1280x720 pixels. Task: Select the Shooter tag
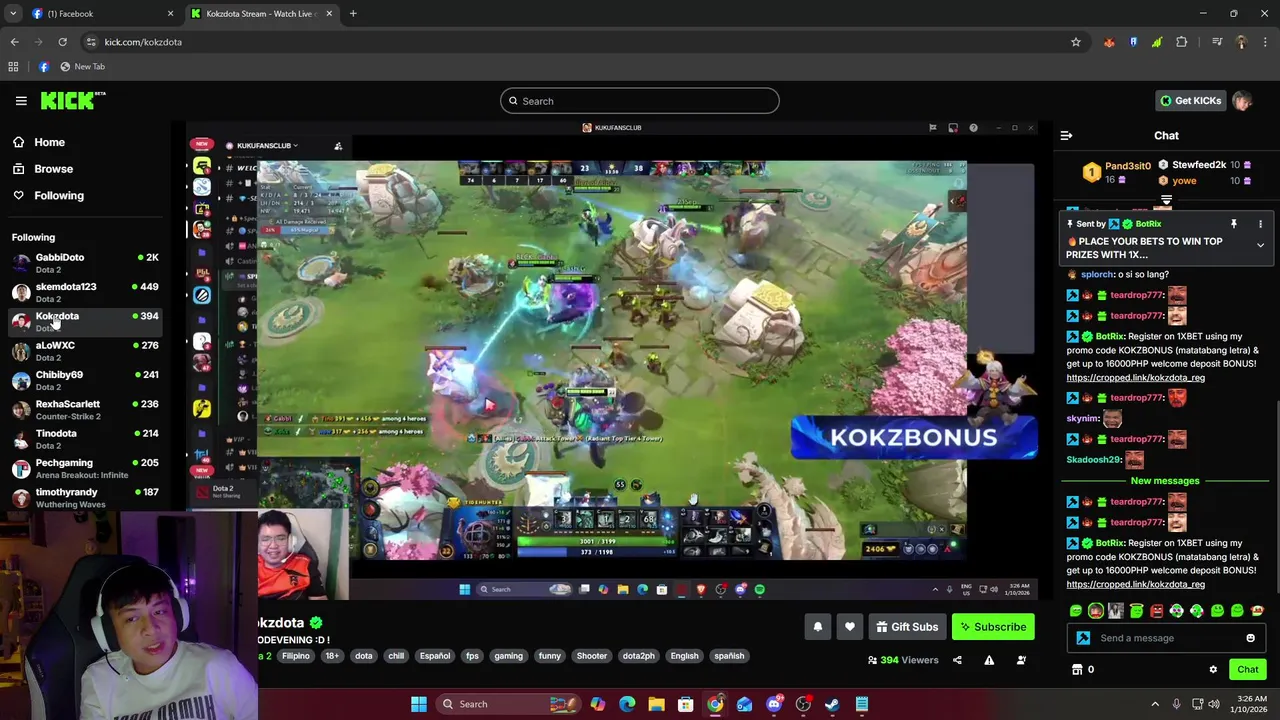pyautogui.click(x=591, y=656)
